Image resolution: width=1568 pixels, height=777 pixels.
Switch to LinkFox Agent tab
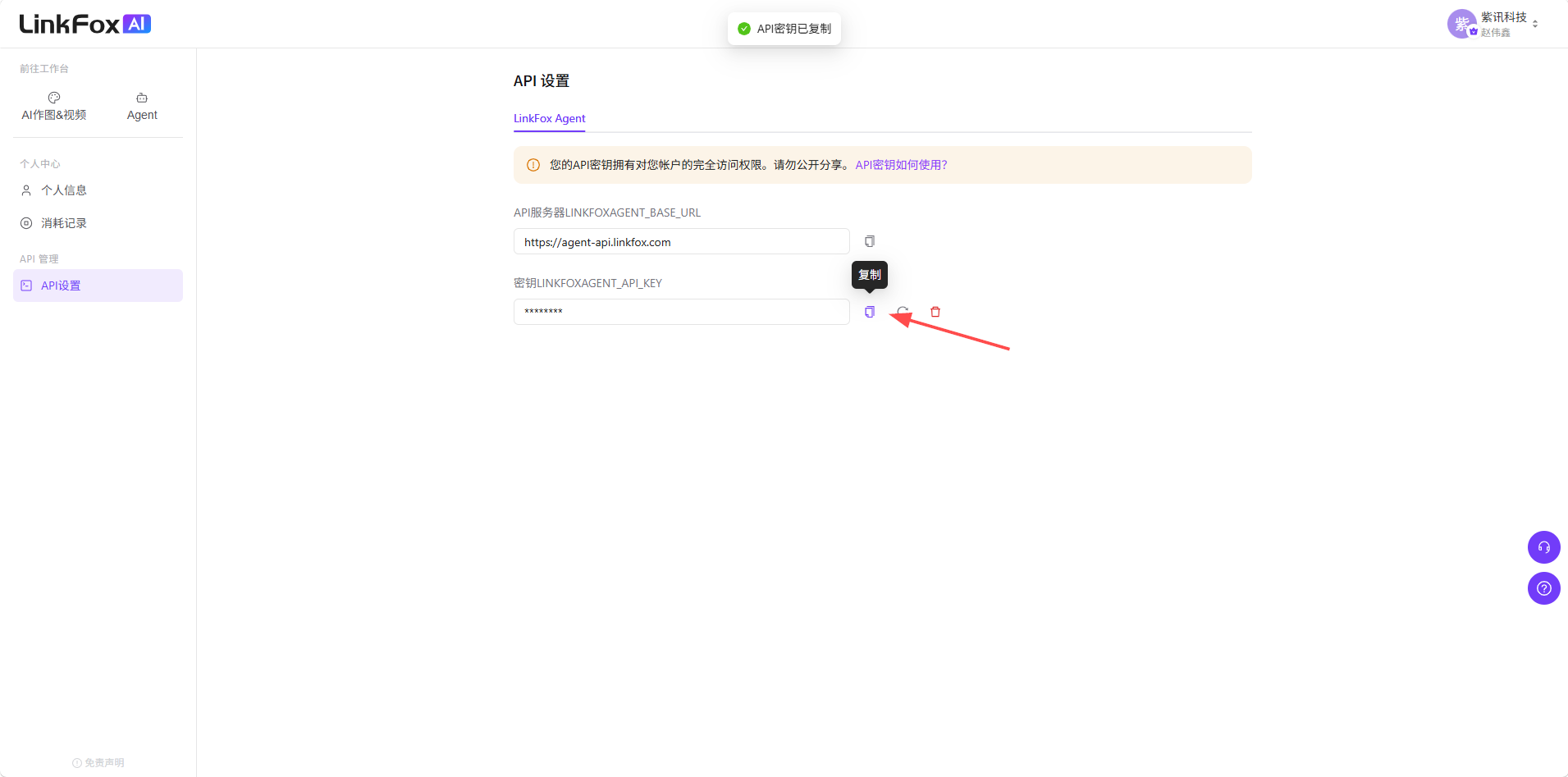click(x=550, y=118)
